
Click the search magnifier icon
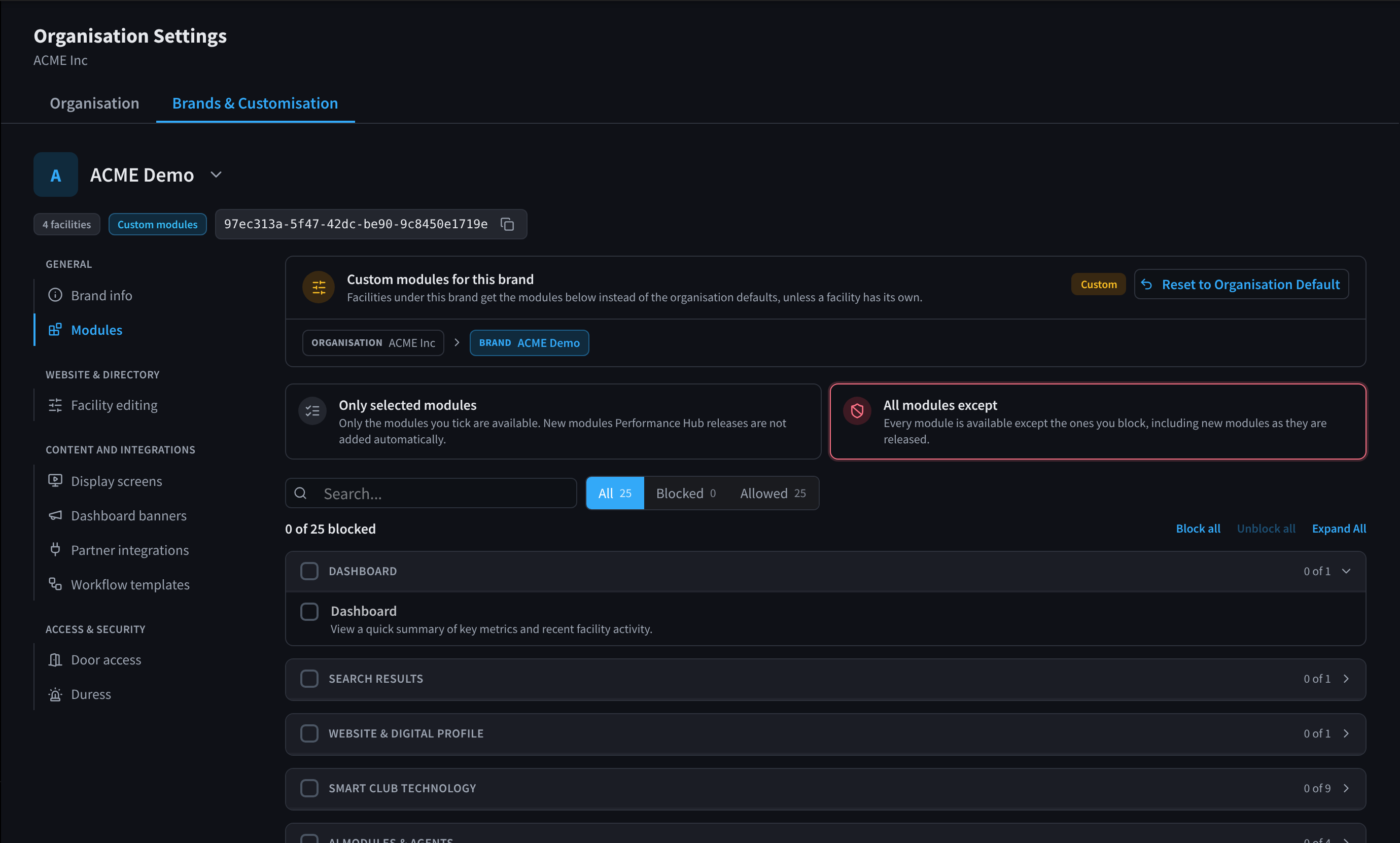tap(300, 493)
